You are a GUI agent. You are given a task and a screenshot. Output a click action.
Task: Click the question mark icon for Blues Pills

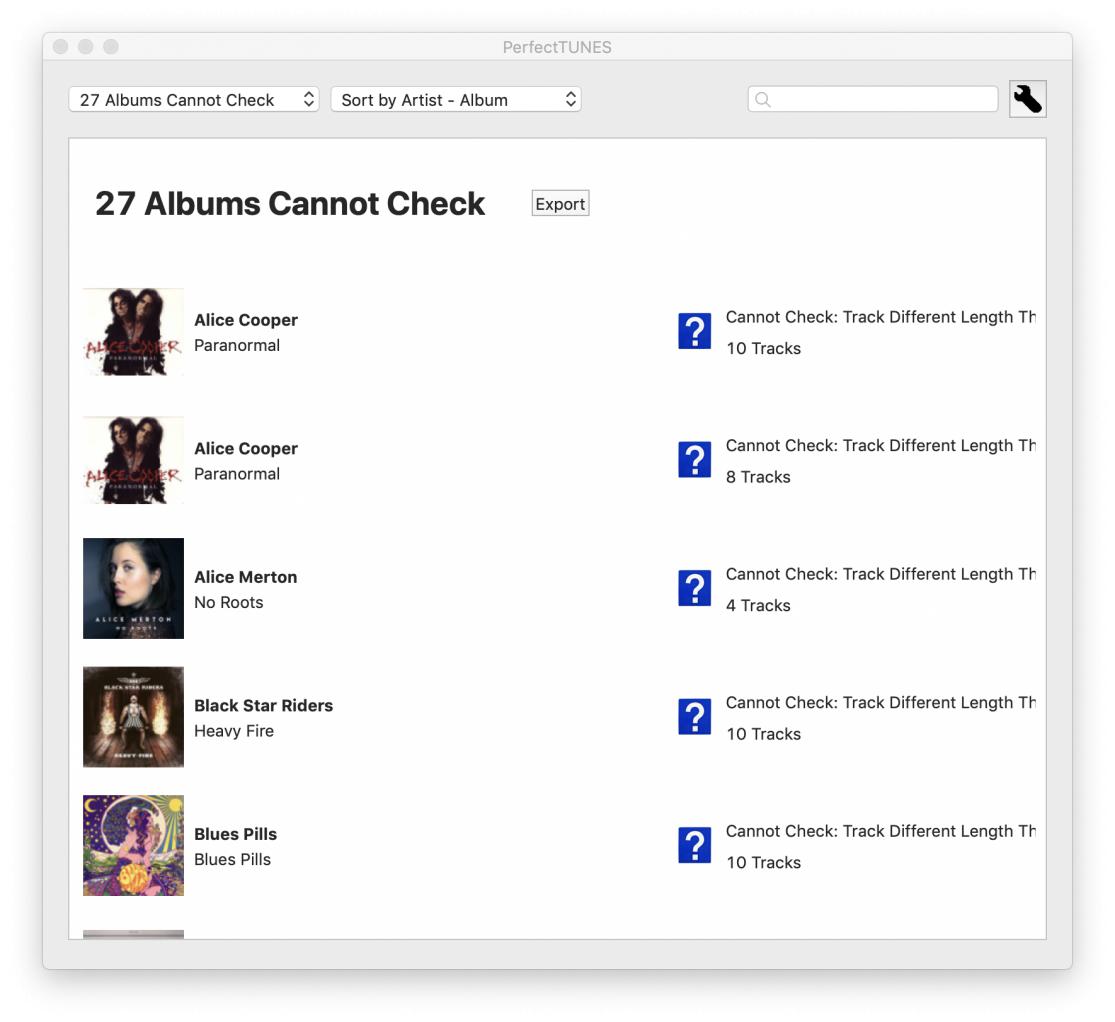(694, 845)
